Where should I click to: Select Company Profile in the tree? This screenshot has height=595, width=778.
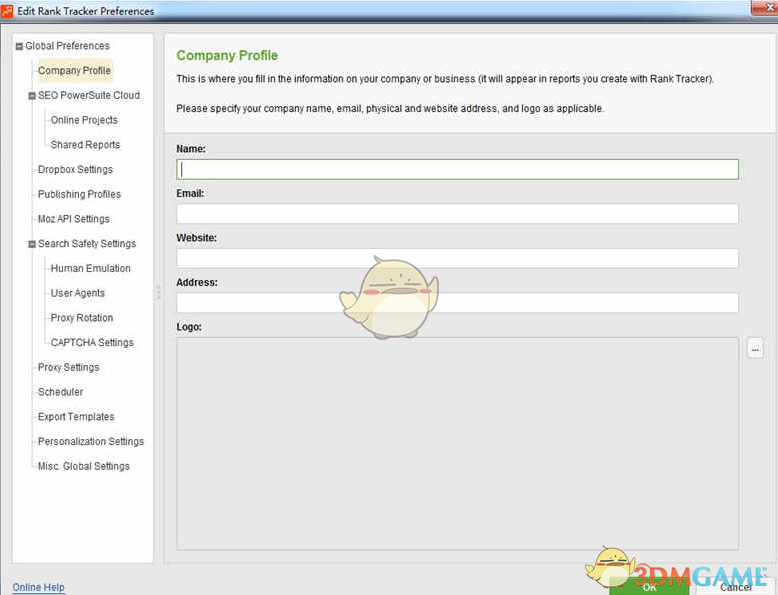[x=74, y=70]
